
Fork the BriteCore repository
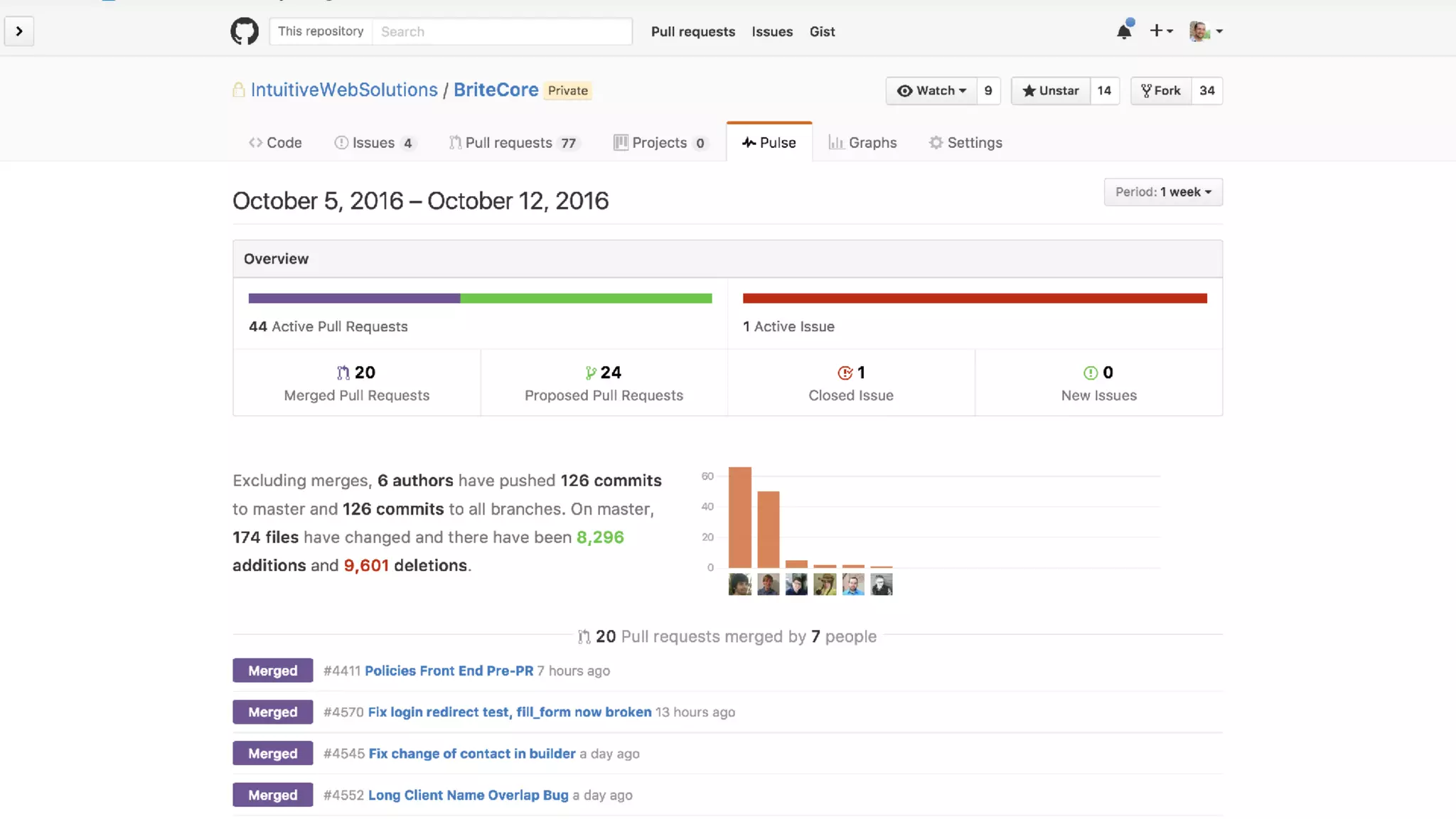point(1161,90)
